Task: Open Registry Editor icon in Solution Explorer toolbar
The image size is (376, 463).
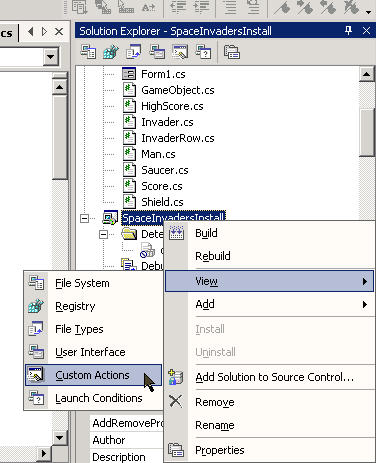Action: 111,52
